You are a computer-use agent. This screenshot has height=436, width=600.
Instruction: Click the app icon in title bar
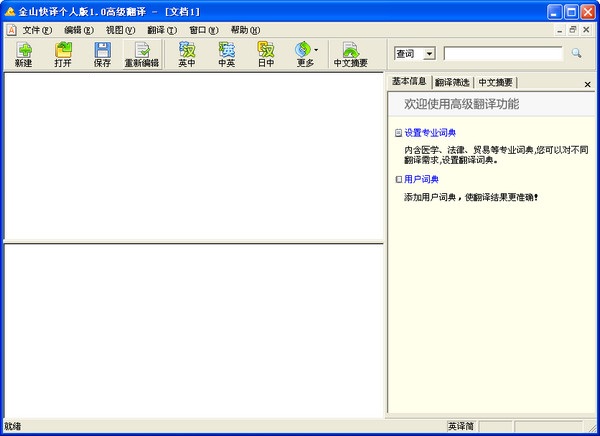pos(10,12)
